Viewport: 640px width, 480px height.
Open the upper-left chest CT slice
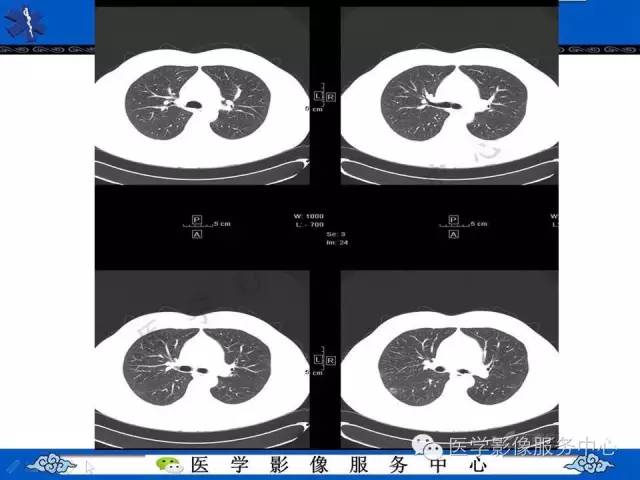coord(202,96)
